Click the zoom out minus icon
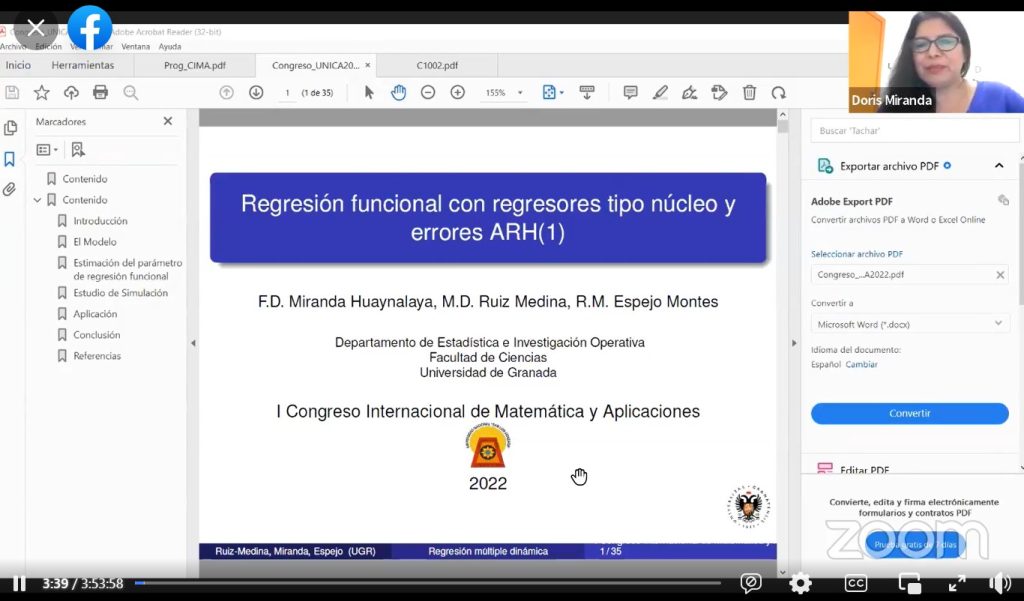 coord(428,93)
